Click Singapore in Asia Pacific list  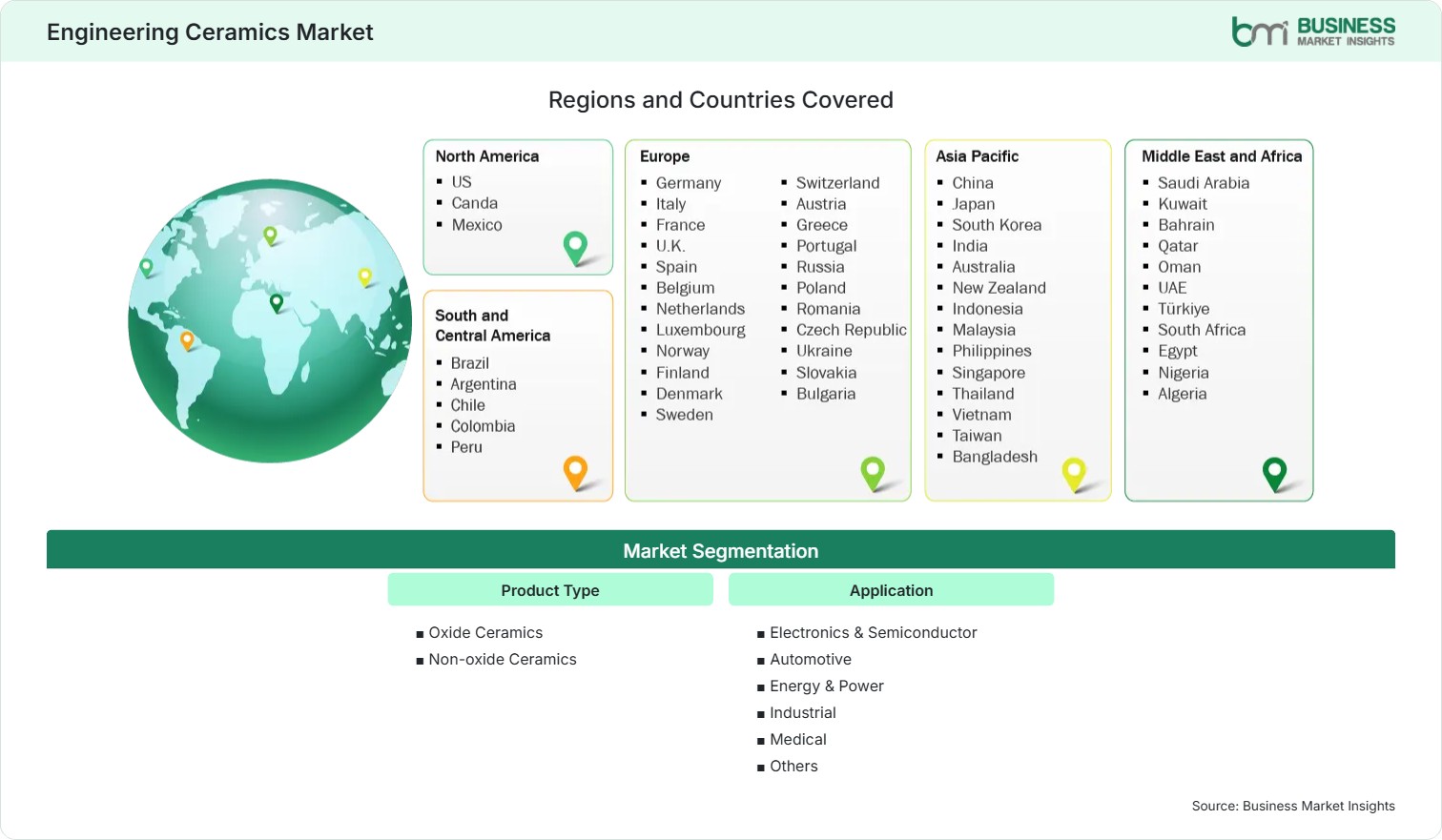click(989, 373)
